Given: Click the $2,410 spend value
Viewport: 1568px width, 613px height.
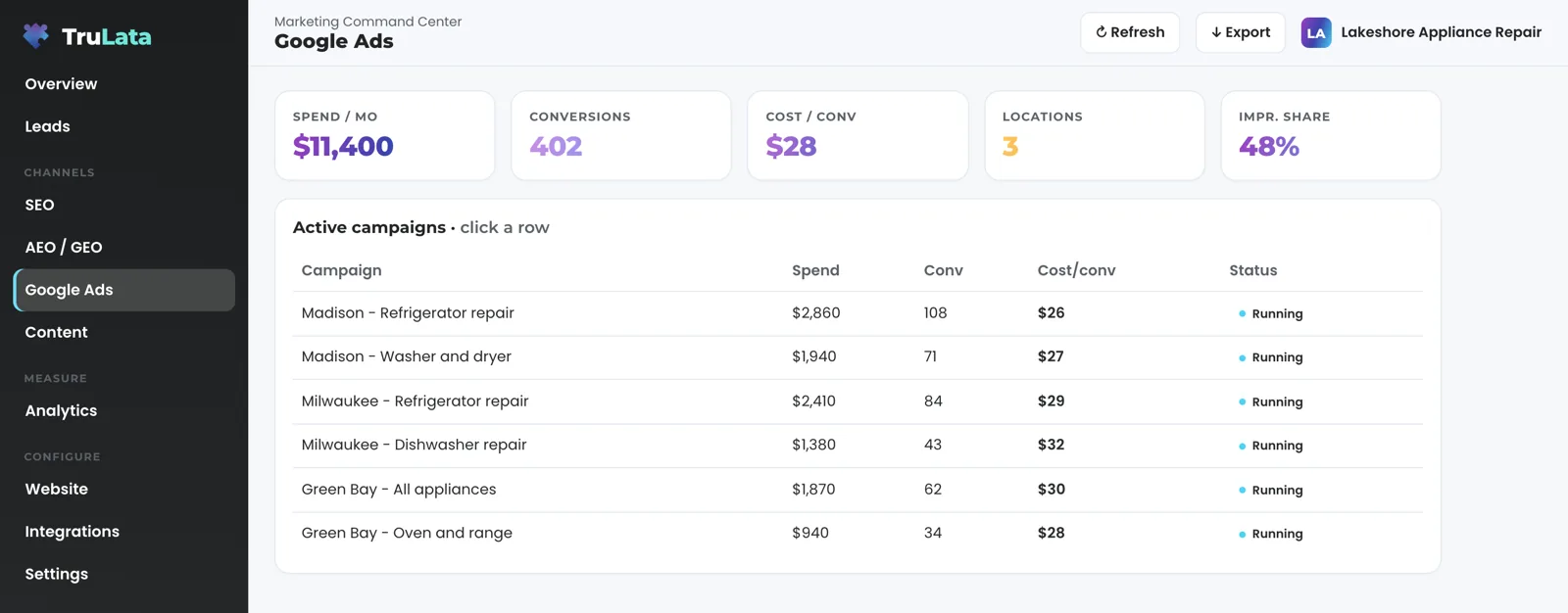Looking at the screenshot, I should [x=813, y=401].
